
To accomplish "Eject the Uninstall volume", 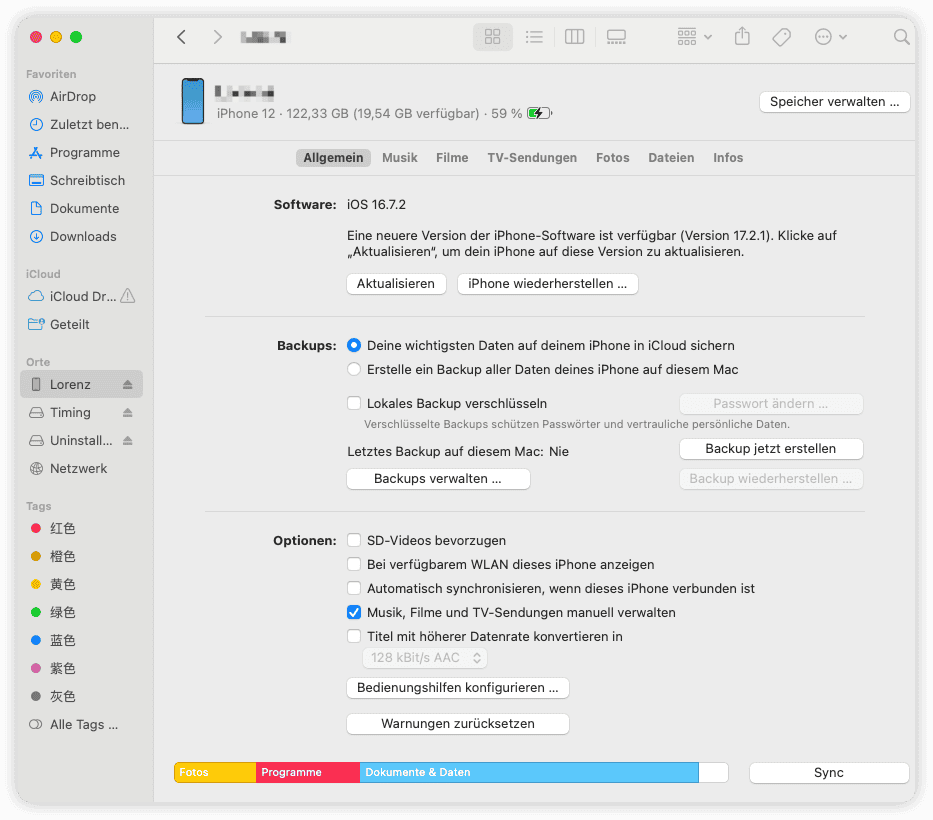I will tap(127, 440).
